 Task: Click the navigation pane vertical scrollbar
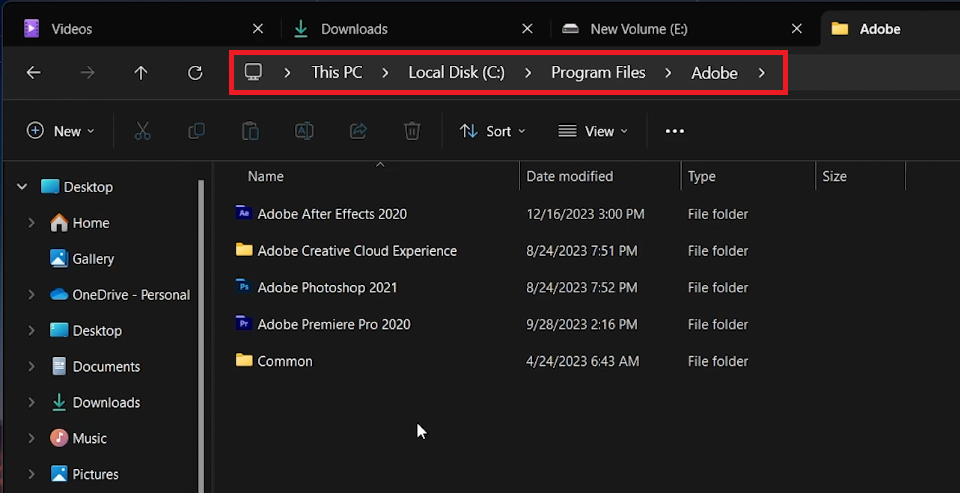(201, 336)
